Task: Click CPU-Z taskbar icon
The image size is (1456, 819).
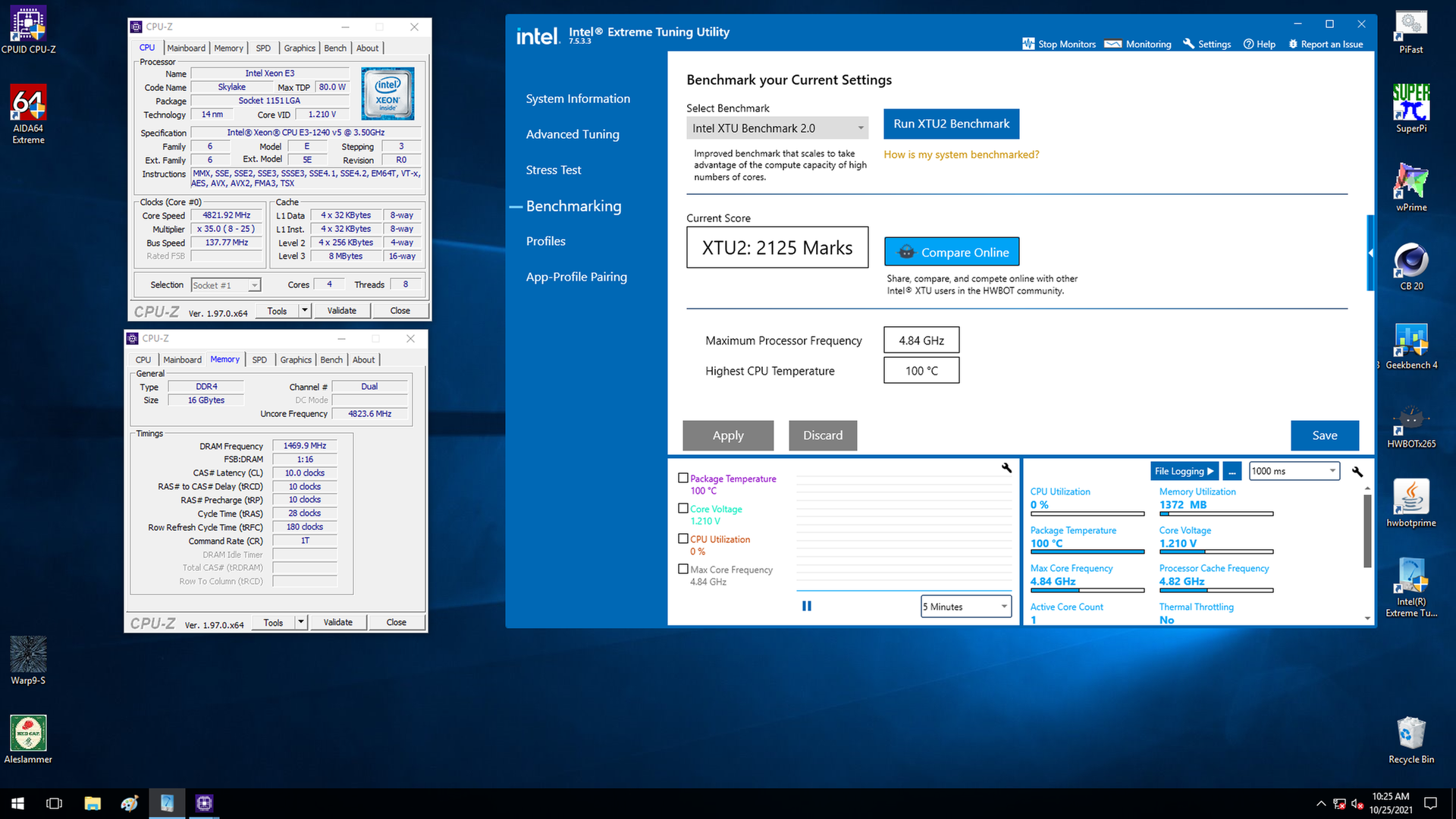Action: (x=204, y=803)
